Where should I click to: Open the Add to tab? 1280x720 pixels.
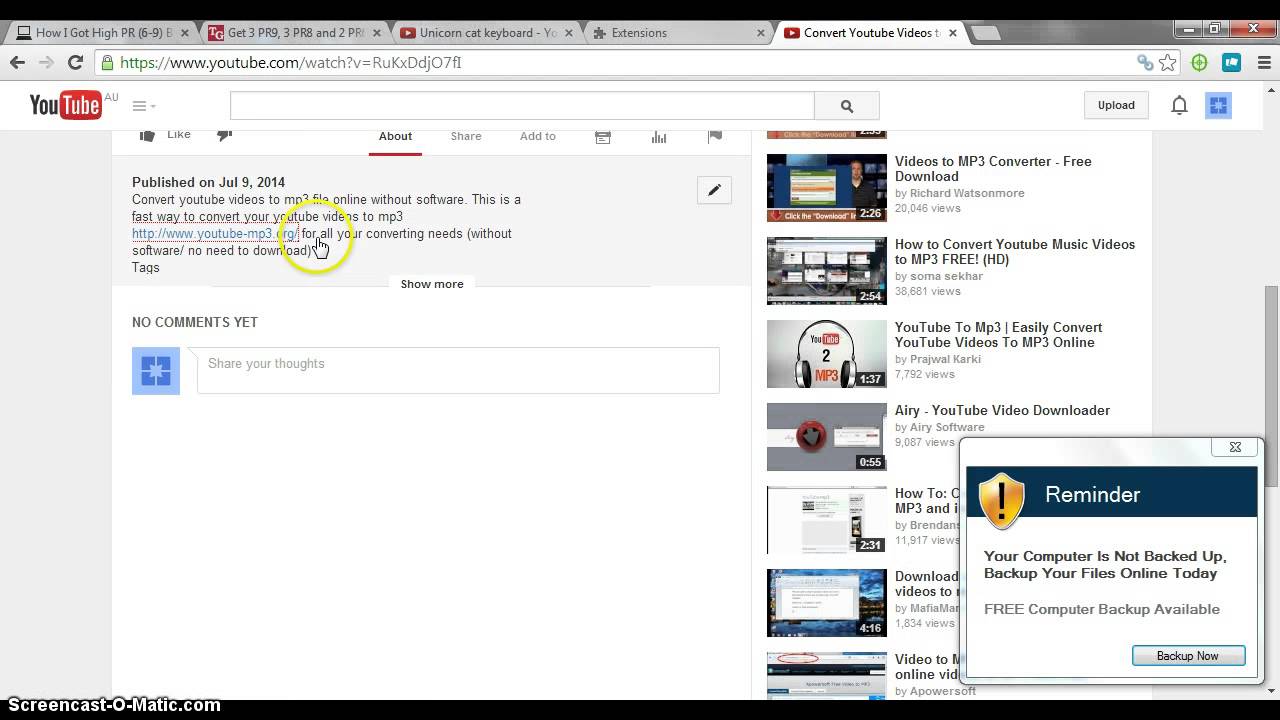click(538, 136)
